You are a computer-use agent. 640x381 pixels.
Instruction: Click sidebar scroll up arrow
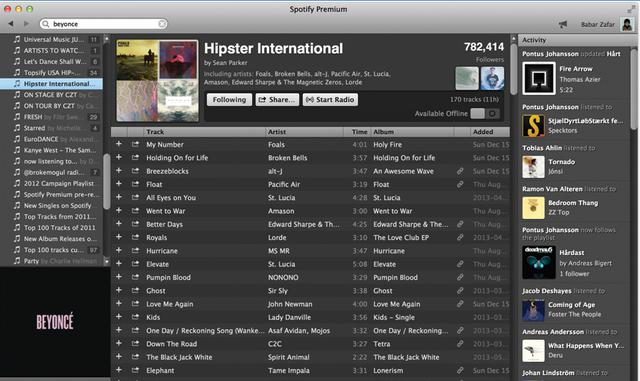(x=107, y=39)
